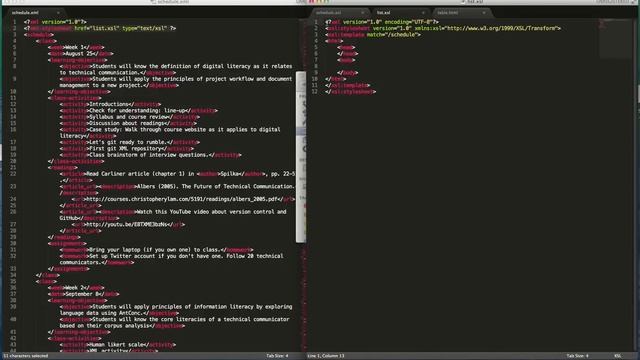Click the match="/schedule" template line
The width and height of the screenshot is (640, 360).
tap(373, 35)
